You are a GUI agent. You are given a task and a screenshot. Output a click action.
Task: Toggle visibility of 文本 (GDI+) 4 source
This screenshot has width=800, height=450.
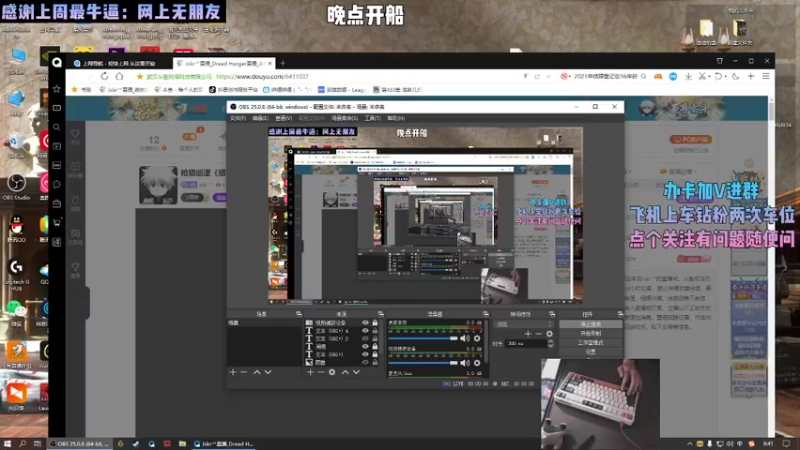coord(365,331)
